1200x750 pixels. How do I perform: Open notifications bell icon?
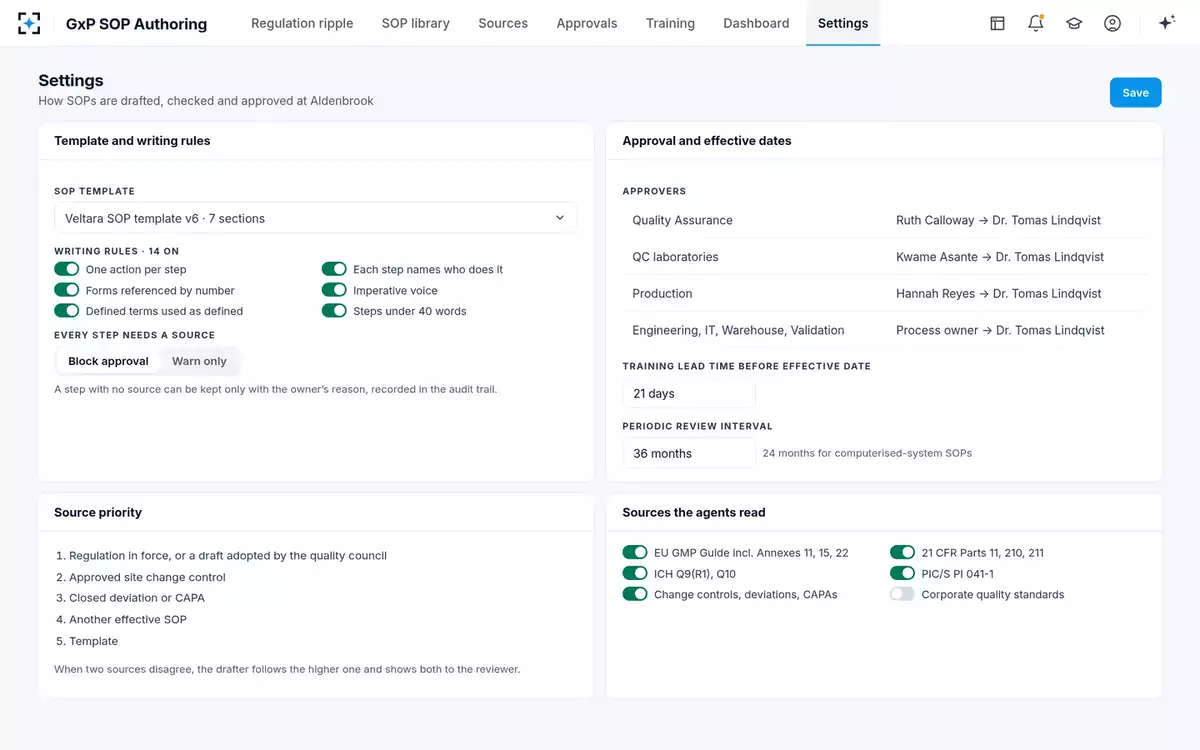(x=1036, y=23)
